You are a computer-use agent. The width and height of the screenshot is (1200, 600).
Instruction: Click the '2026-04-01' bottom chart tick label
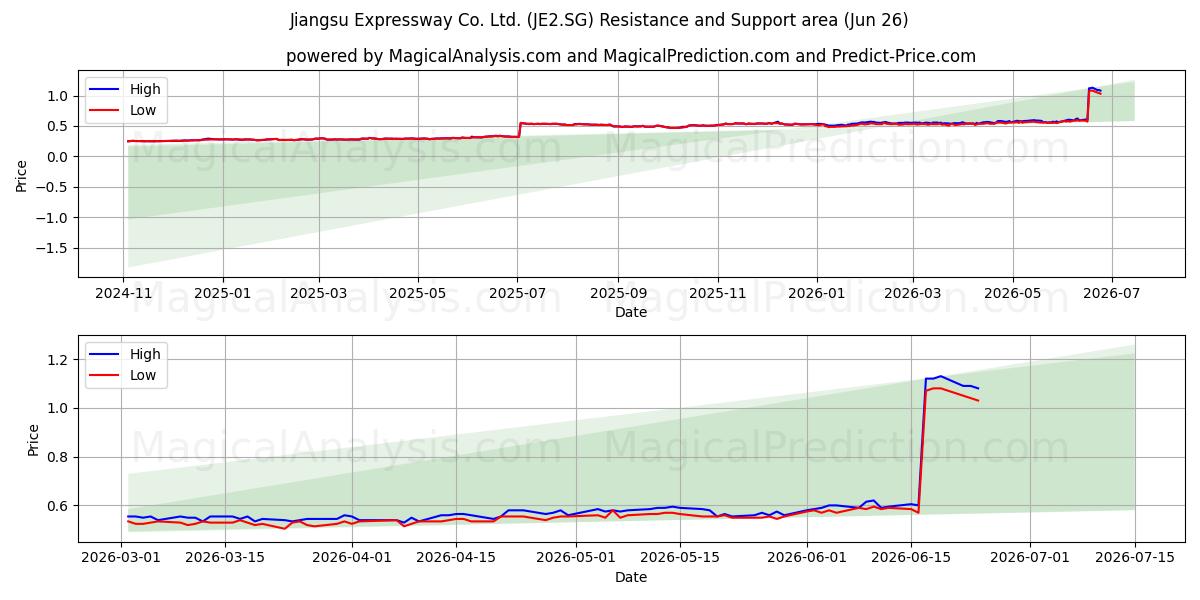(352, 558)
